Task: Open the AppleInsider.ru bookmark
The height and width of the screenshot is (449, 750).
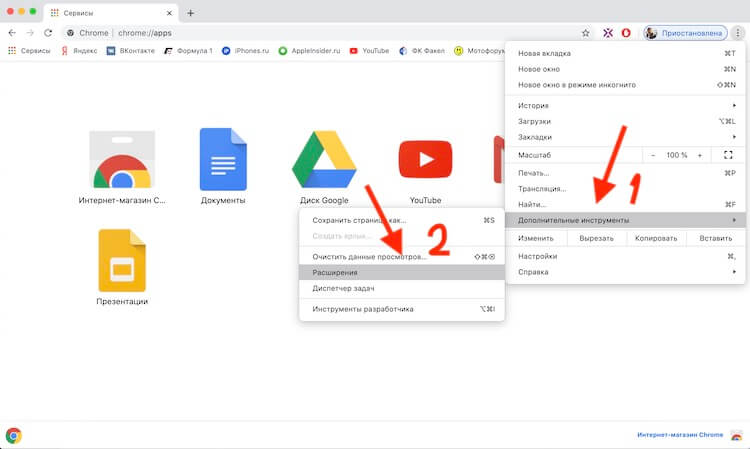Action: click(309, 51)
